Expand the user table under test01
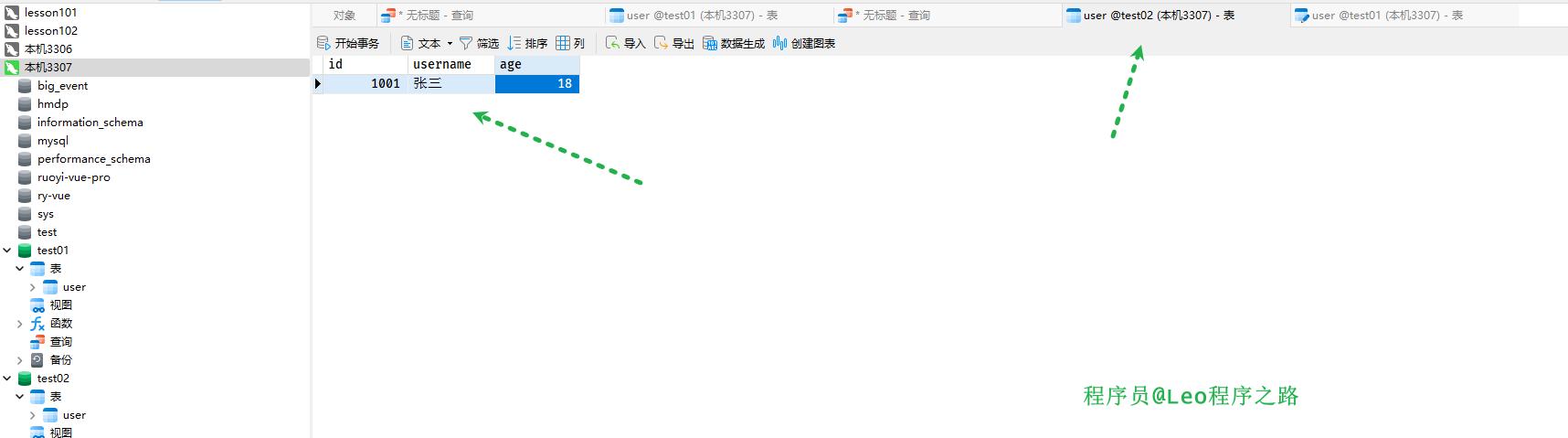Screen dimensions: 1568x438 pos(33,287)
